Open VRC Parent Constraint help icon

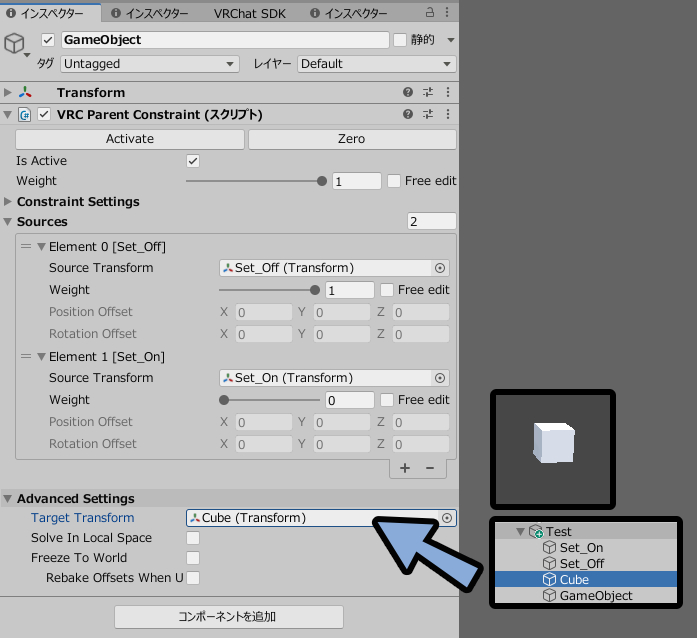click(408, 114)
